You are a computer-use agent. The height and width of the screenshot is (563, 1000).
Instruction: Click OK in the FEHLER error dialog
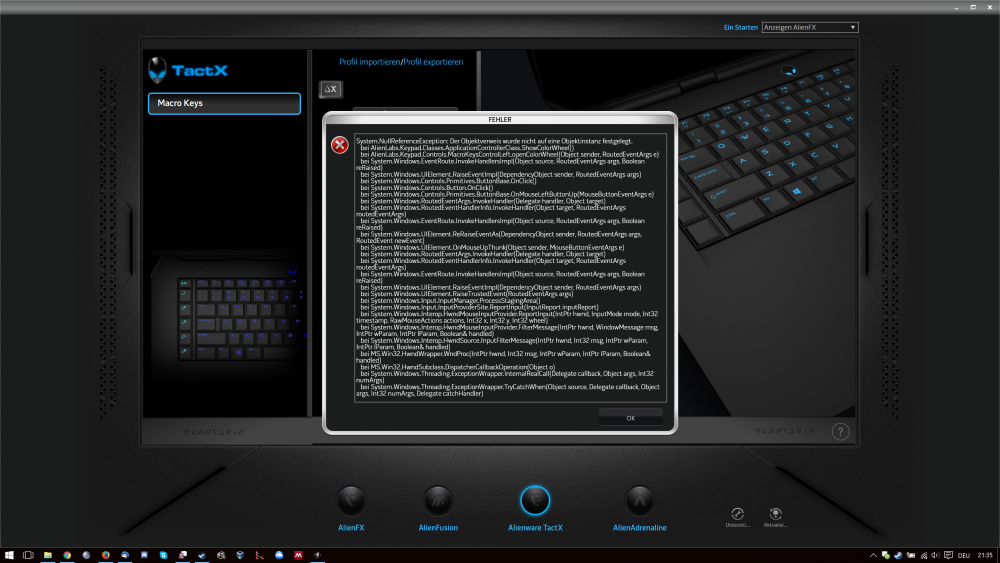pyautogui.click(x=630, y=418)
